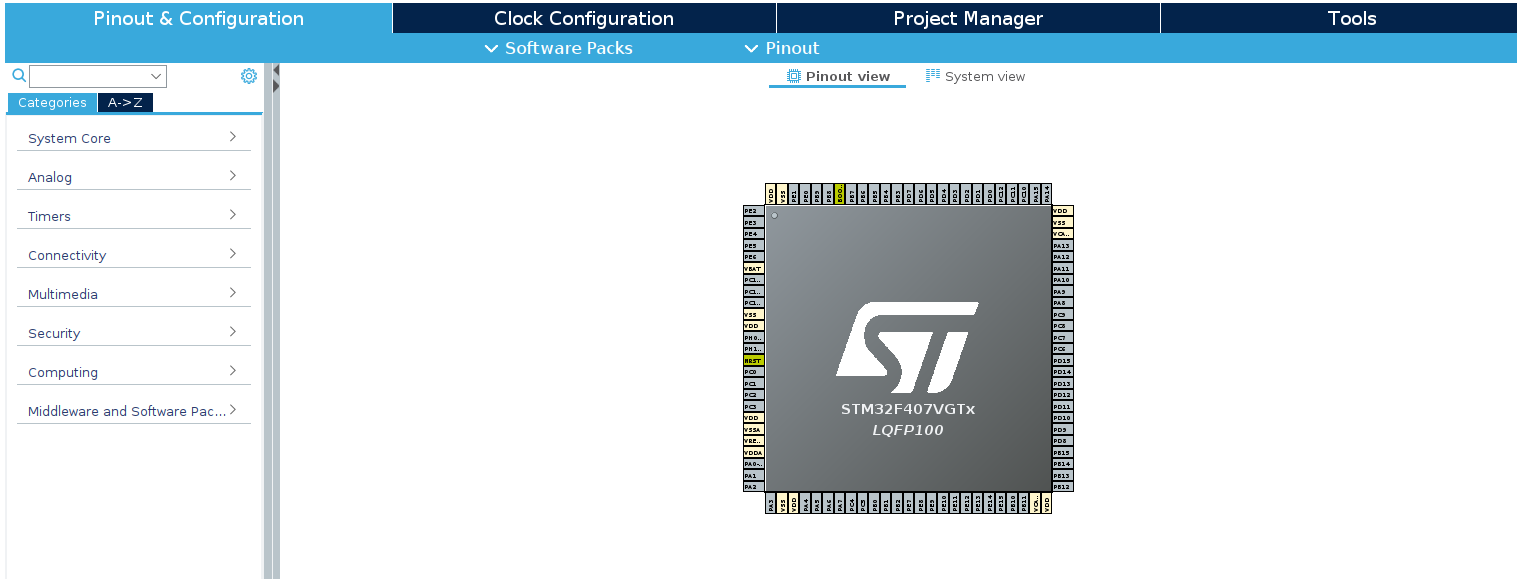Viewport: 1517px width, 579px height.
Task: Switch to System view
Action: [x=975, y=77]
